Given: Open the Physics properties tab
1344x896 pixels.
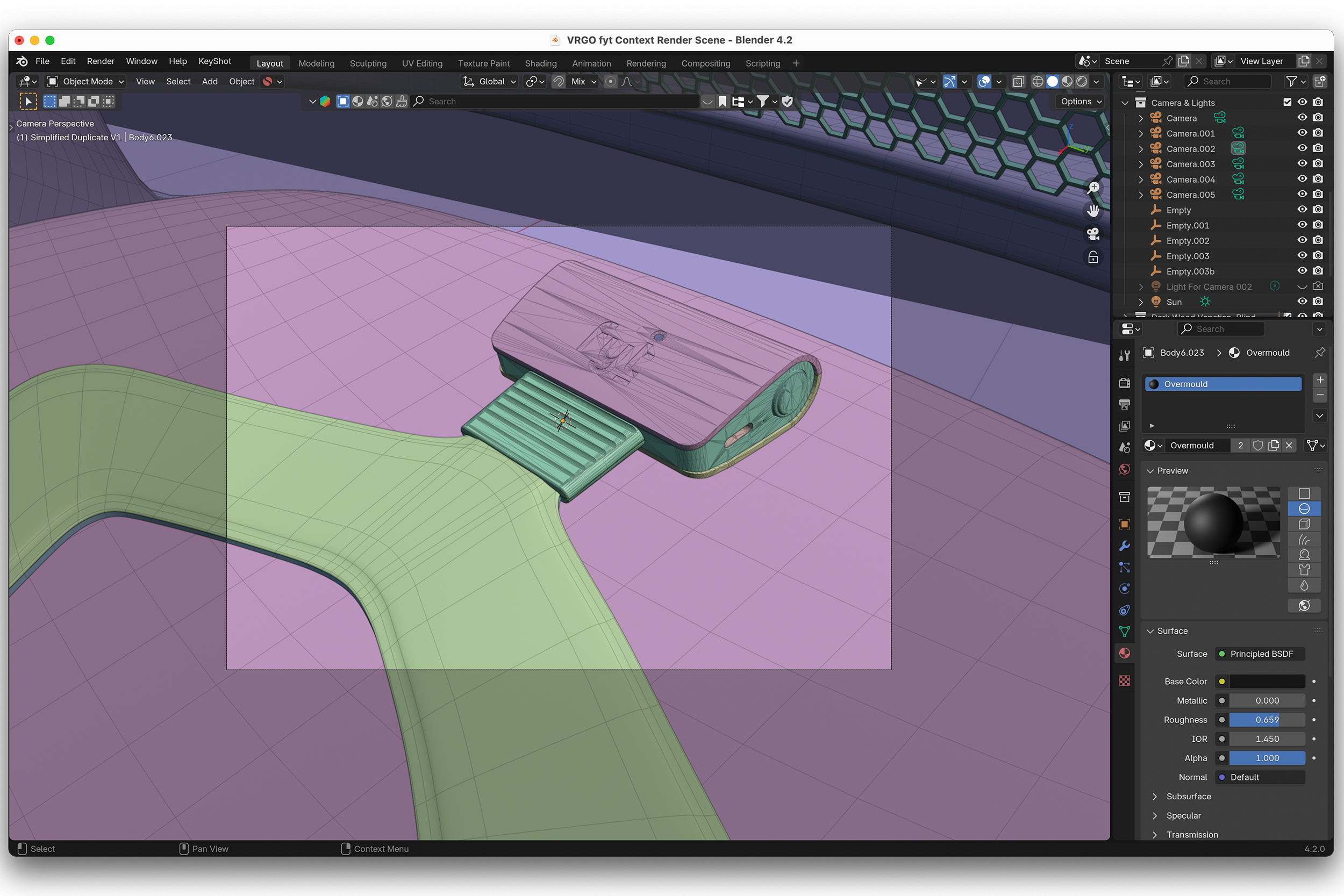Looking at the screenshot, I should click(1124, 589).
